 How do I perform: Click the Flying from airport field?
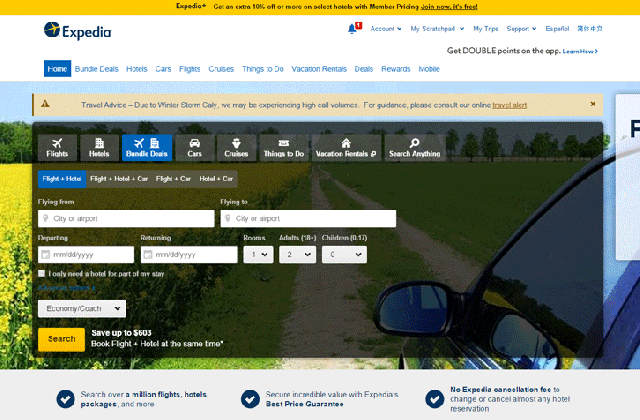coord(126,218)
